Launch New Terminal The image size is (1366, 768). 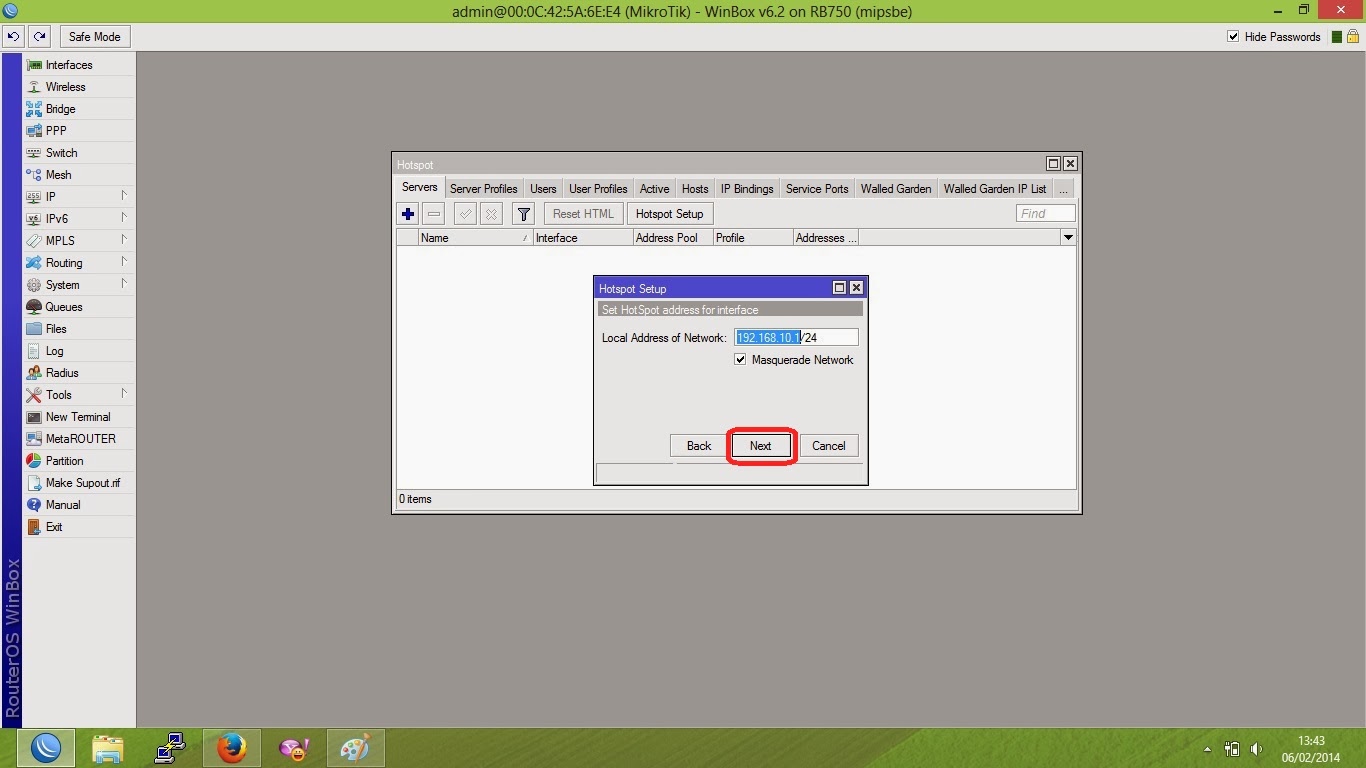point(79,417)
